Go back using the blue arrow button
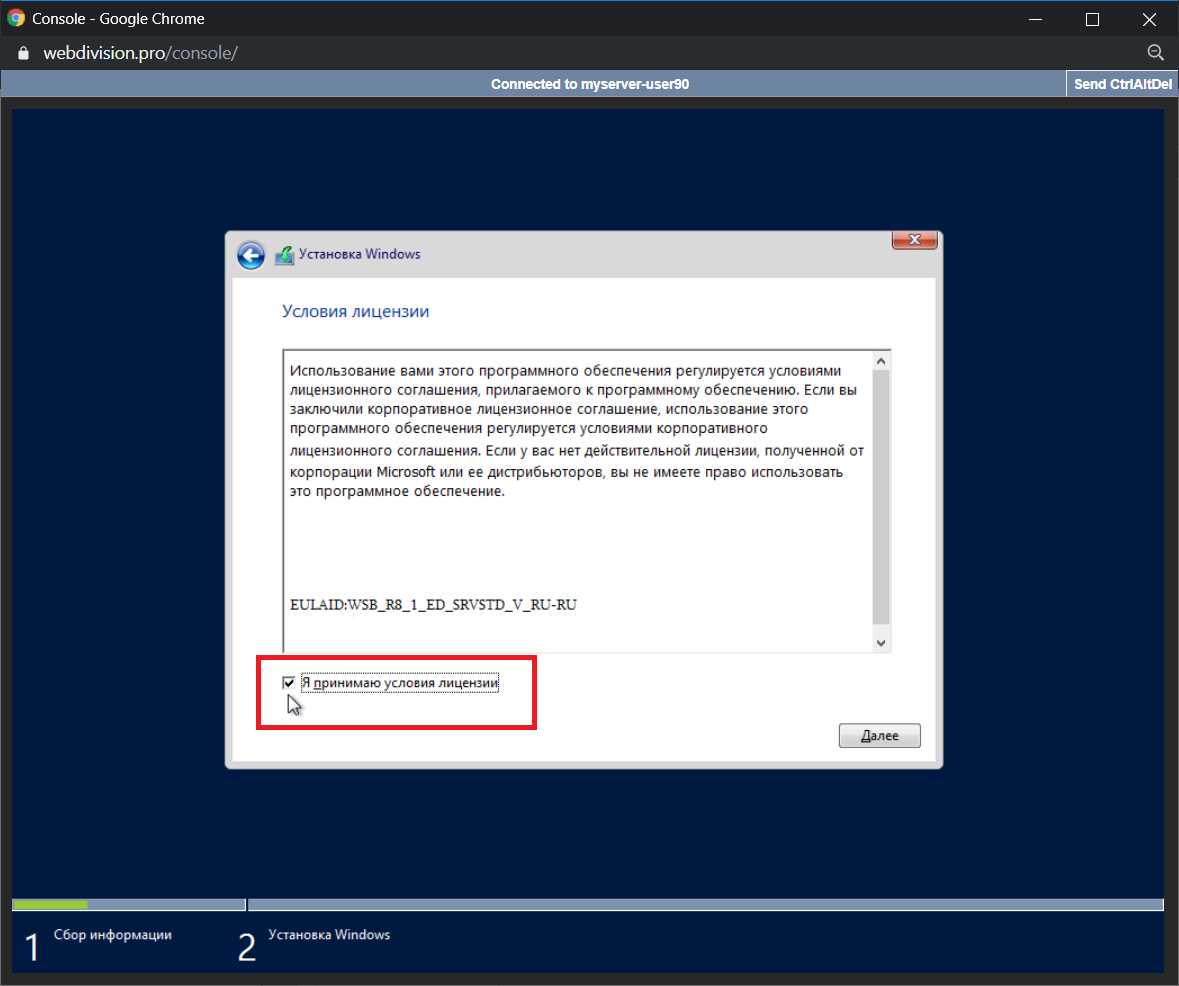Viewport: 1179px width, 986px height. click(250, 255)
